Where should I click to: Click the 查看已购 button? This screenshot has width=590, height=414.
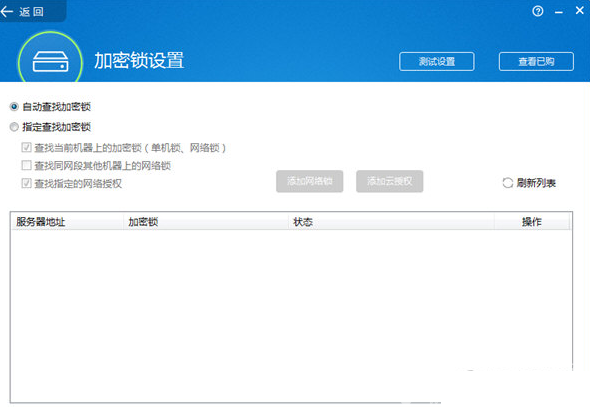[x=536, y=61]
